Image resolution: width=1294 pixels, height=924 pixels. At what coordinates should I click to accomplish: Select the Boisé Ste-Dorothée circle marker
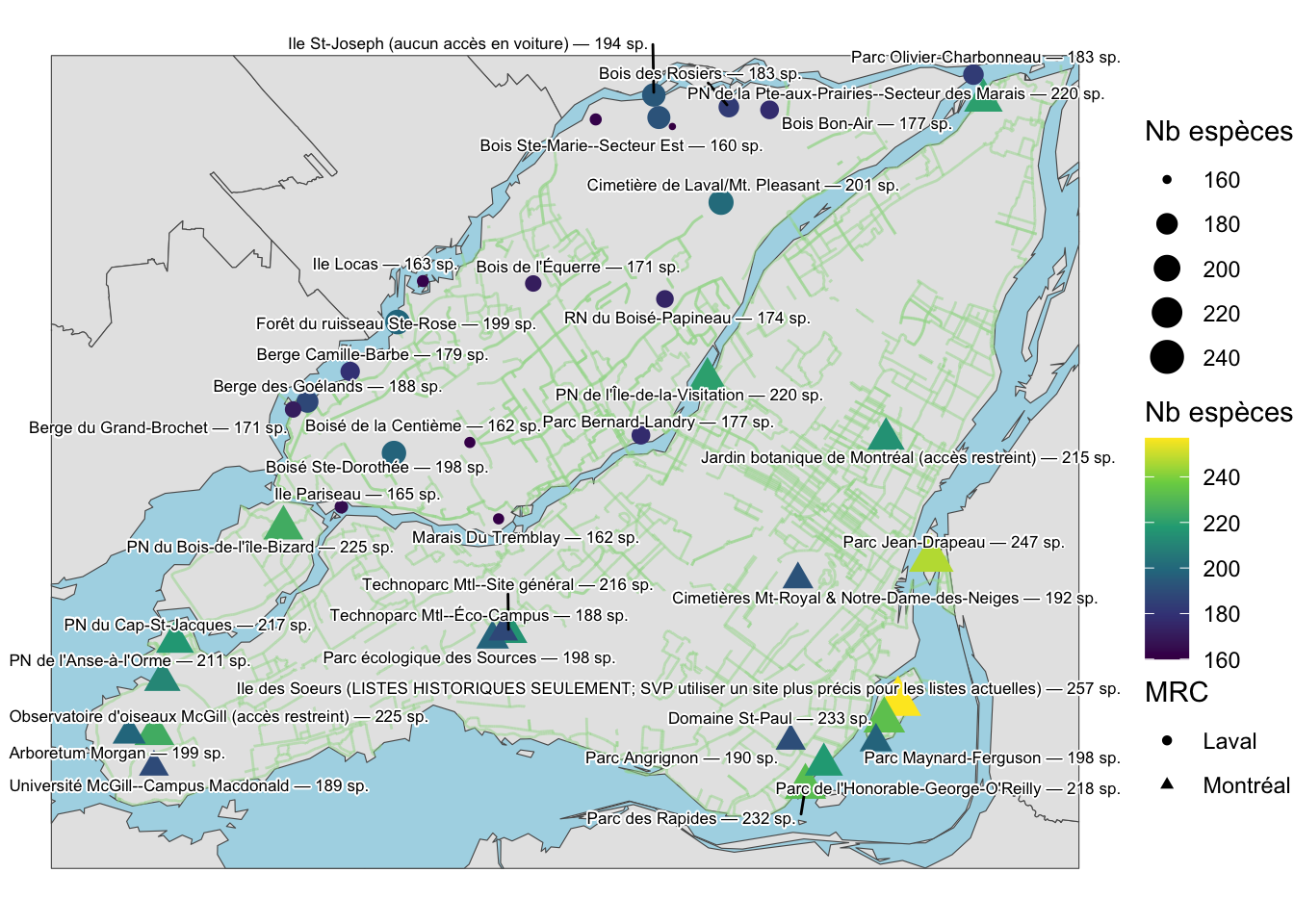coord(394,451)
